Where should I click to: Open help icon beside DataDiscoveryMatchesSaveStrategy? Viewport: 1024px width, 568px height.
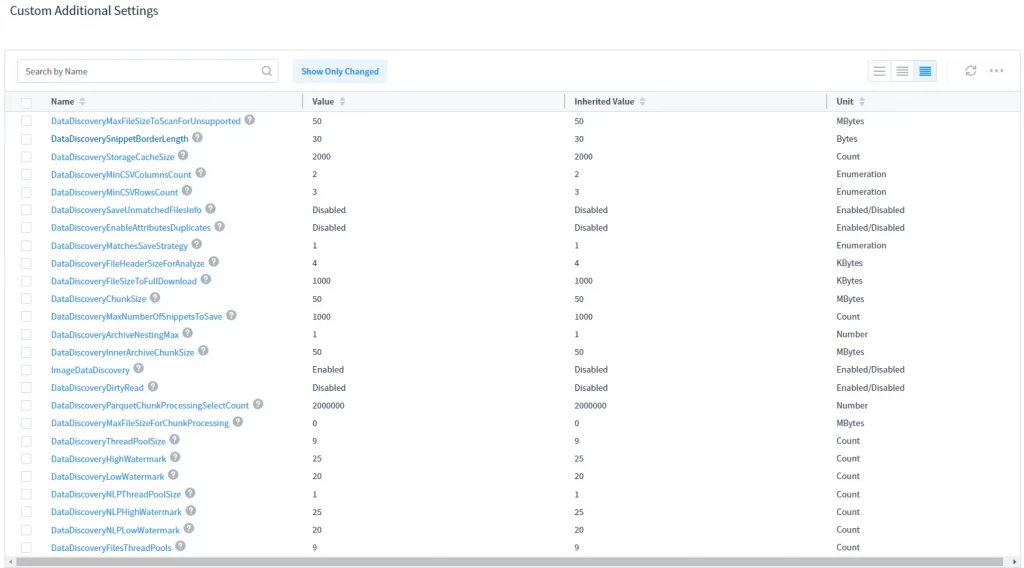197,244
